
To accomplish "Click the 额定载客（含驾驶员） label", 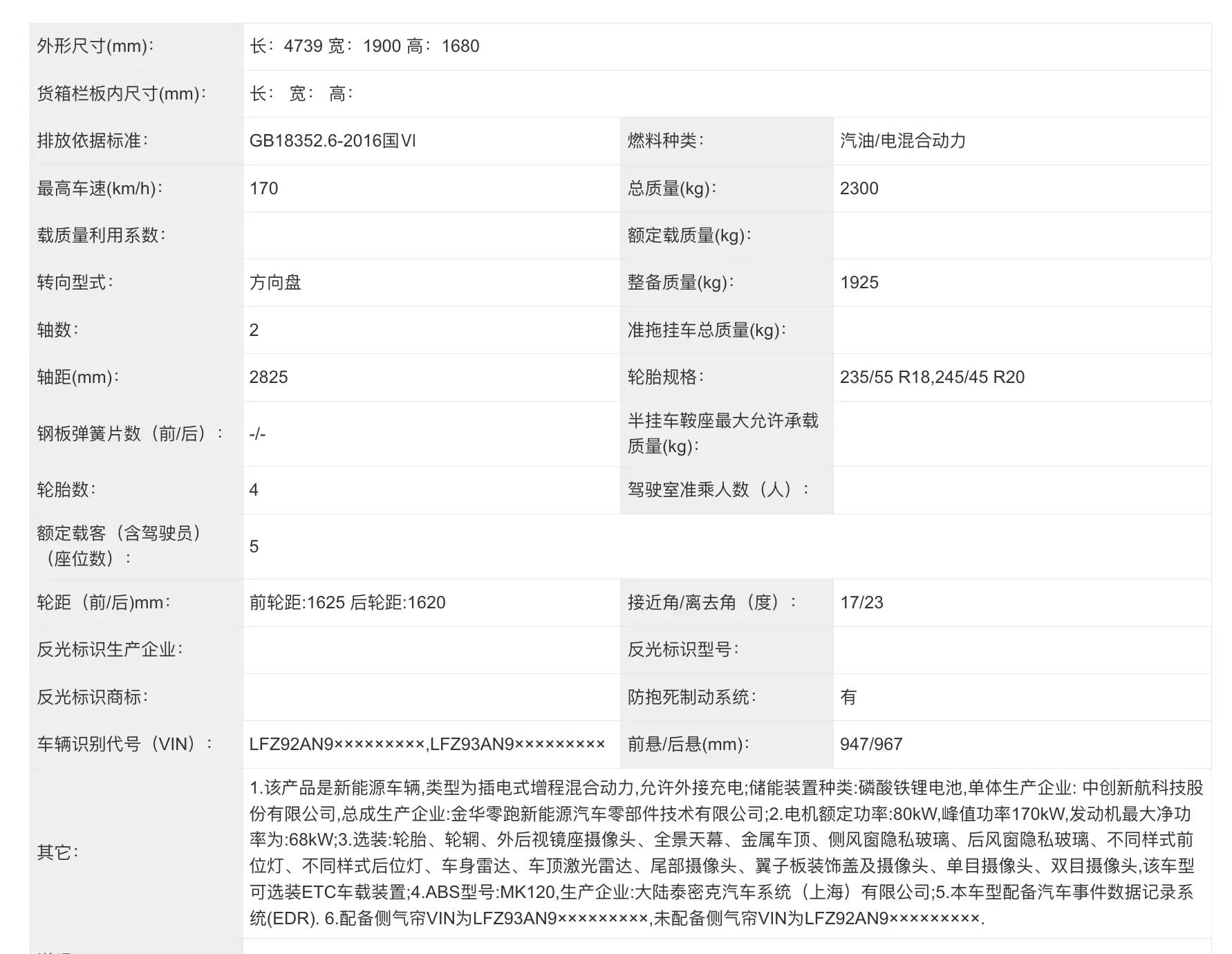I will click(x=118, y=545).
